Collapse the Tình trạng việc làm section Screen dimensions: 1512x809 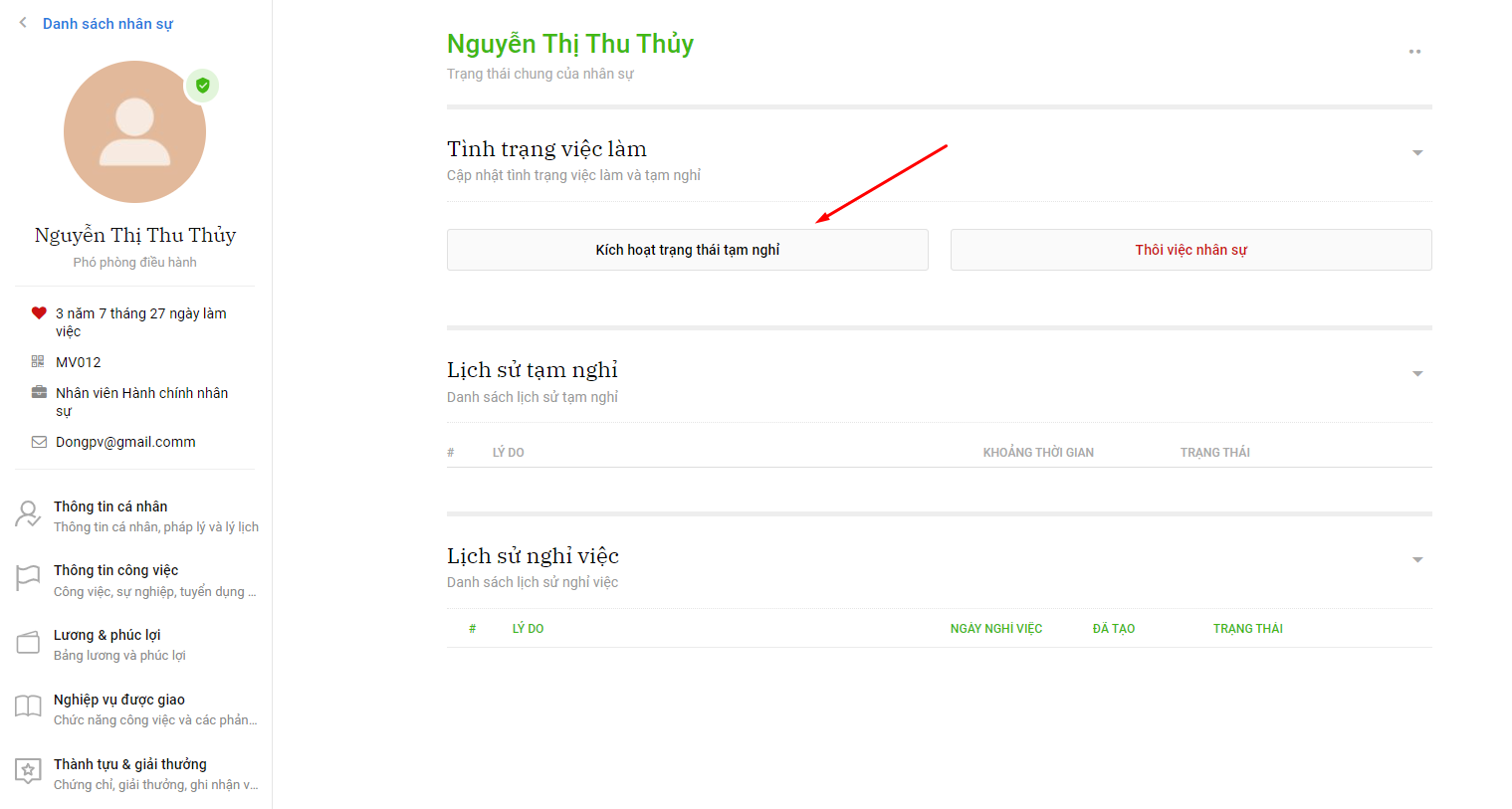1417,153
